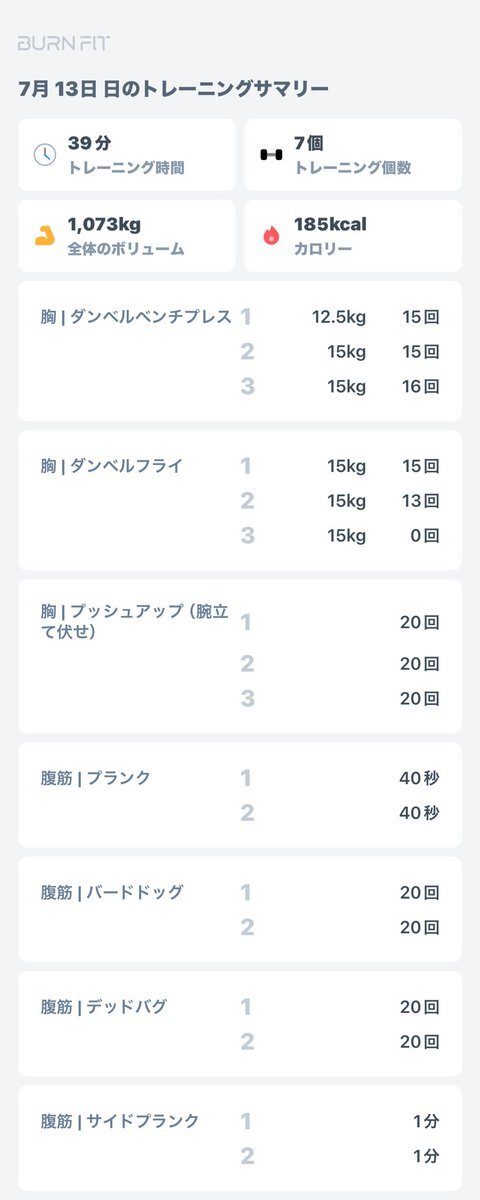Click set 3 with 16回 in ダンベルベンチプレス
The image size is (480, 1200).
[x=340, y=386]
